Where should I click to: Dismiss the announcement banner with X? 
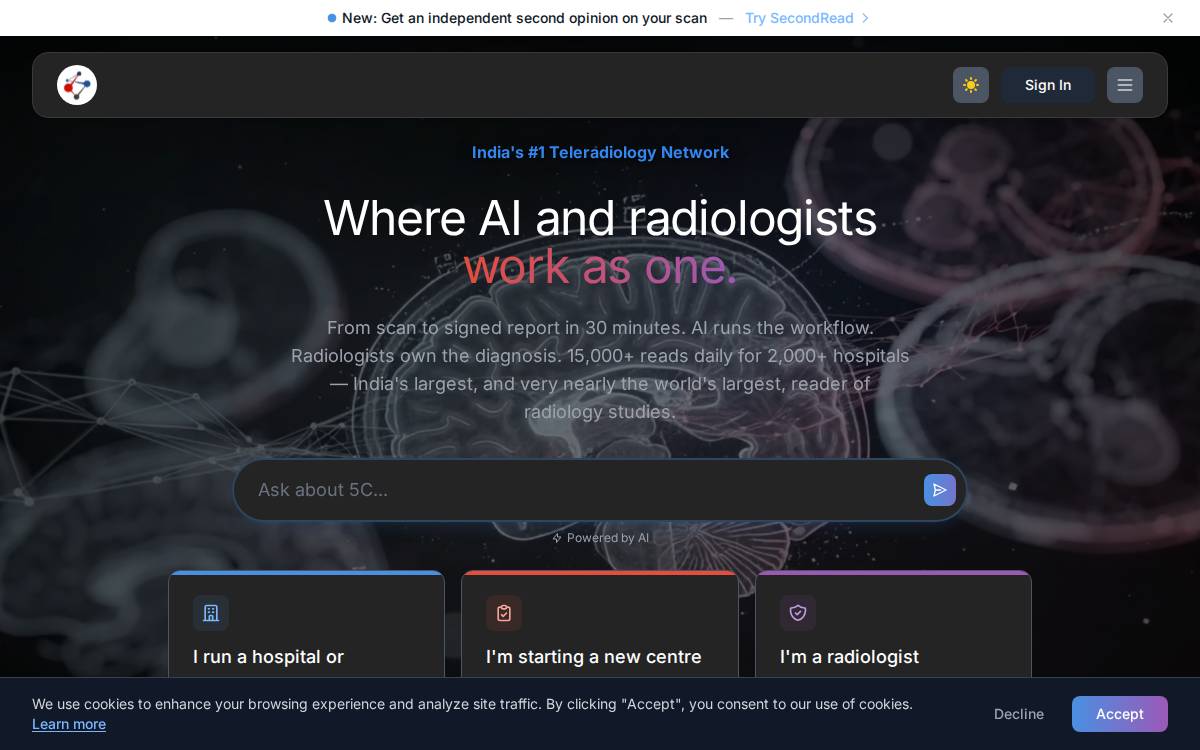click(1168, 18)
